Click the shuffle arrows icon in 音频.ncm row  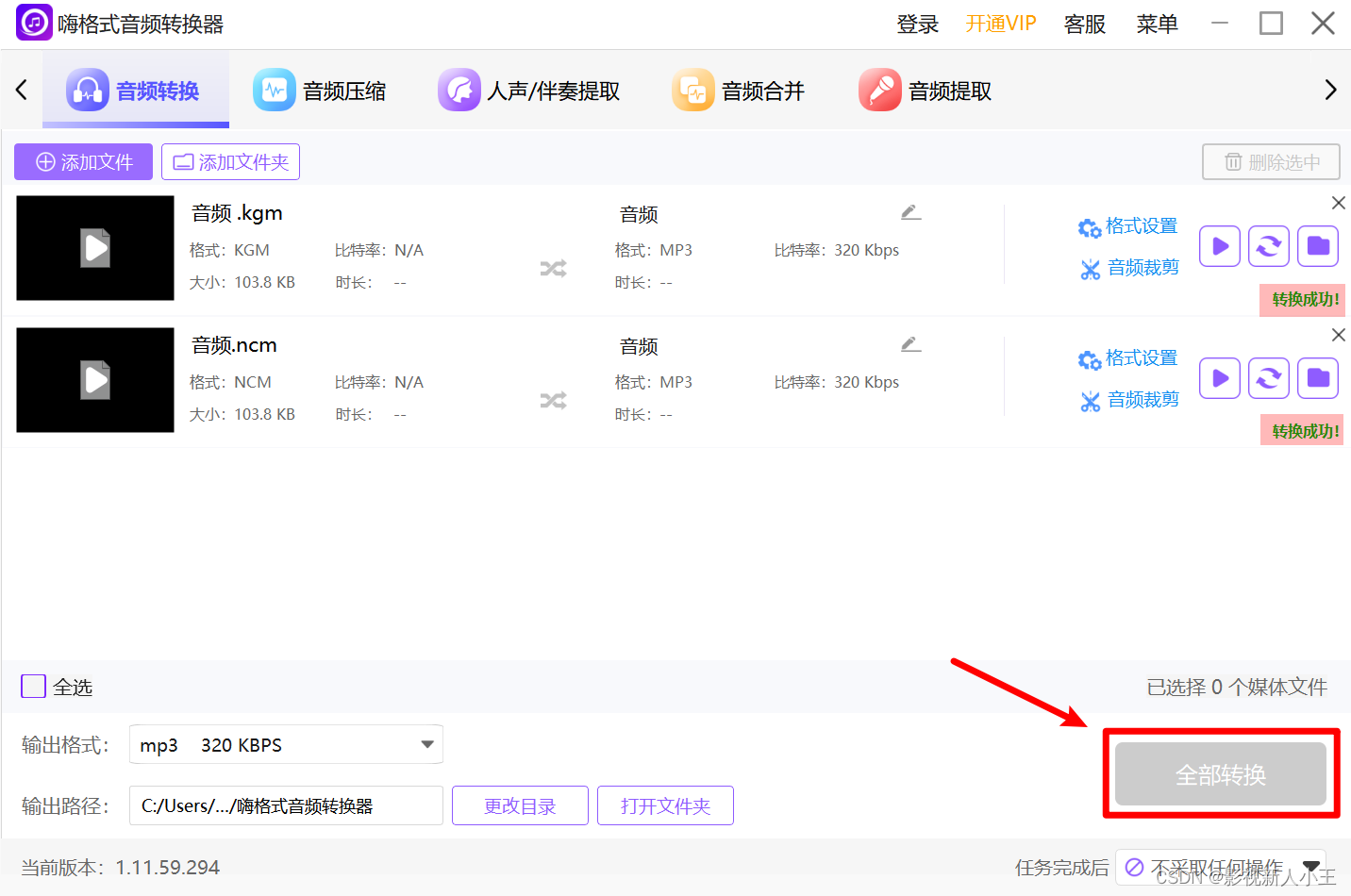(x=553, y=401)
